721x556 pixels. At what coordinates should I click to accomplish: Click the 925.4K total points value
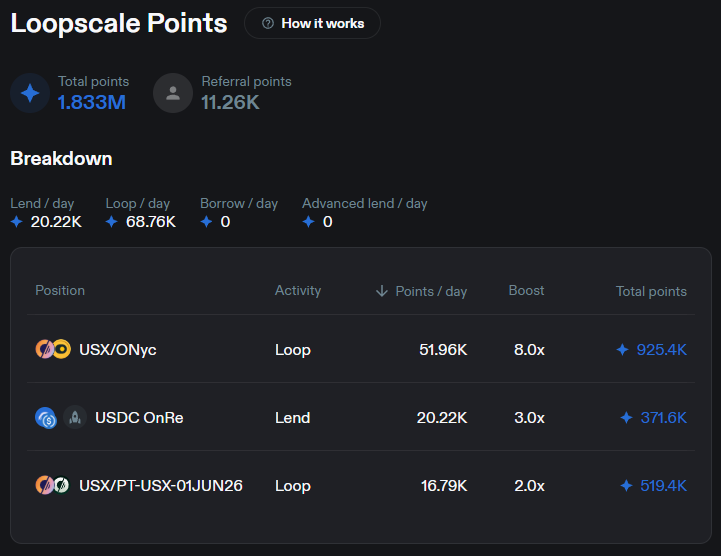coord(662,350)
